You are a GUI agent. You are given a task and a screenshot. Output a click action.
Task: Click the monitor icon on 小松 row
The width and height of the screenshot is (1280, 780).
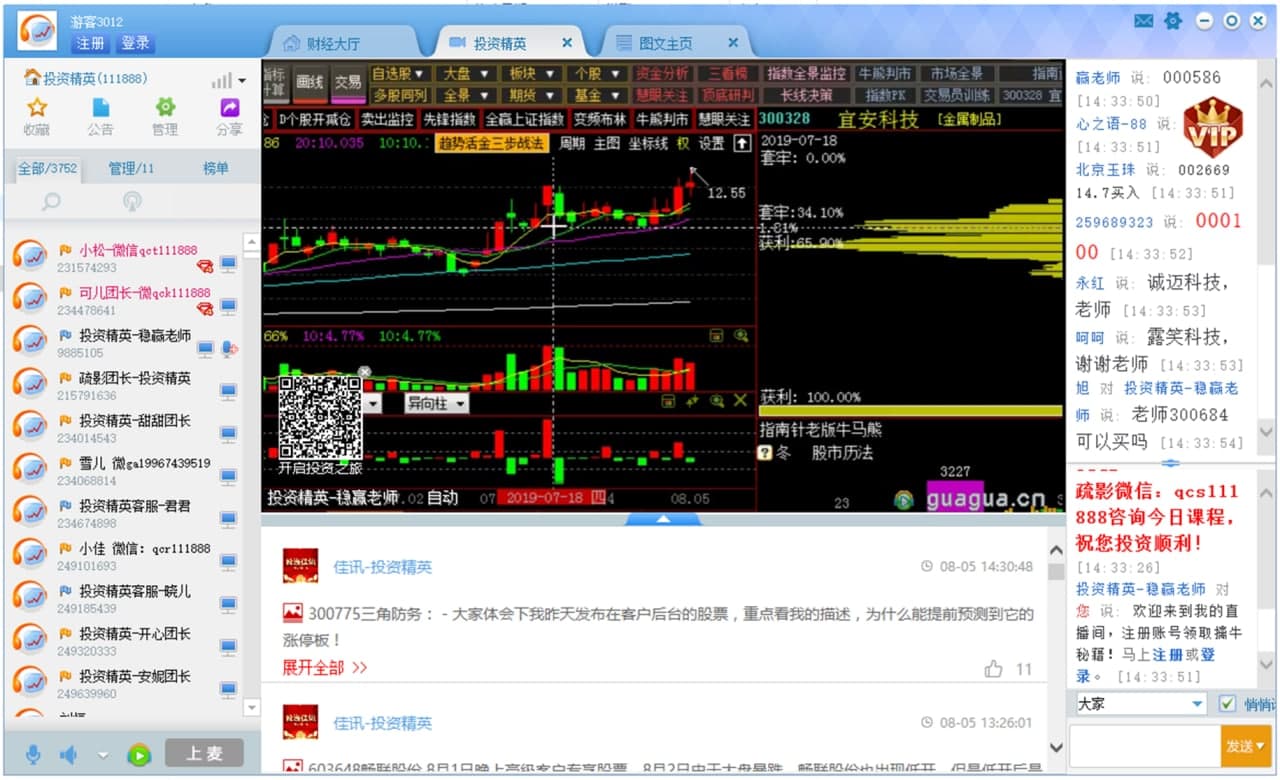(228, 264)
